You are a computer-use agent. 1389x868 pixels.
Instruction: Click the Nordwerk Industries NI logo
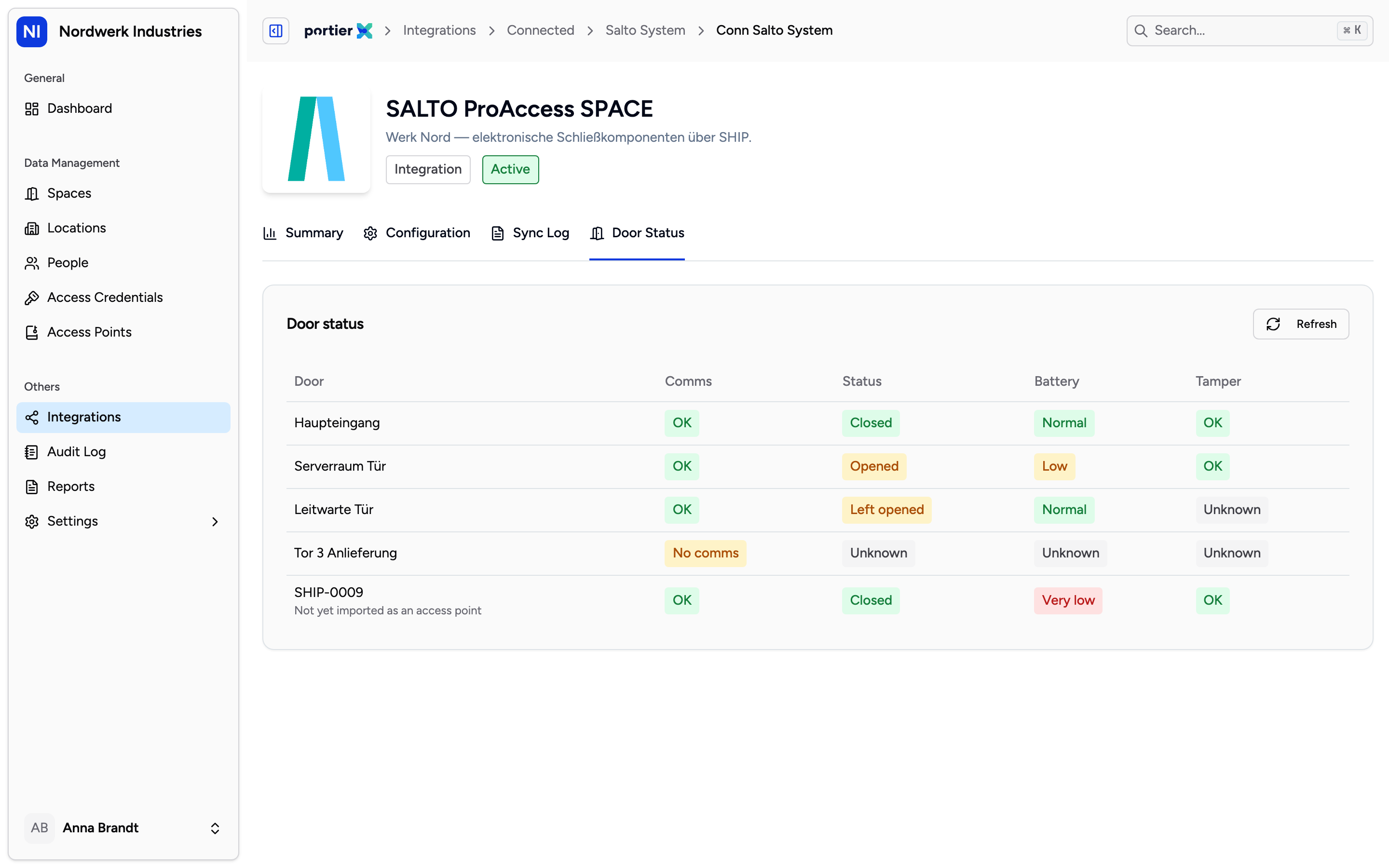(31, 31)
